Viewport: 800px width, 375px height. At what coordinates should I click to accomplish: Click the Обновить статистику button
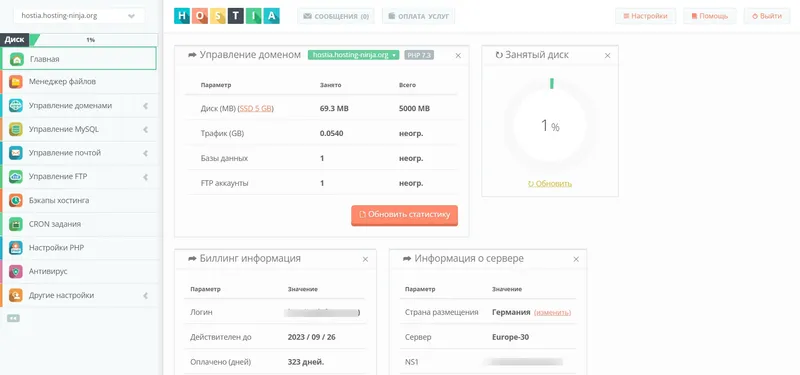pos(405,215)
